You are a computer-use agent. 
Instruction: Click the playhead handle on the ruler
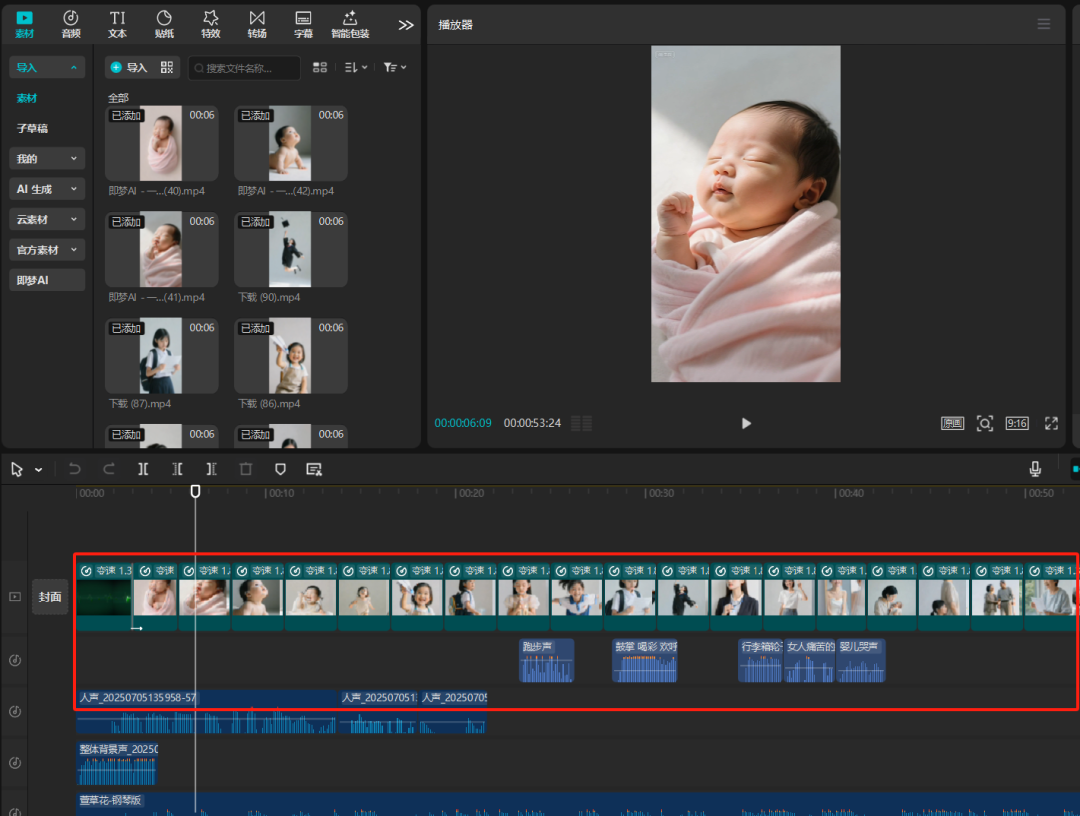(195, 491)
